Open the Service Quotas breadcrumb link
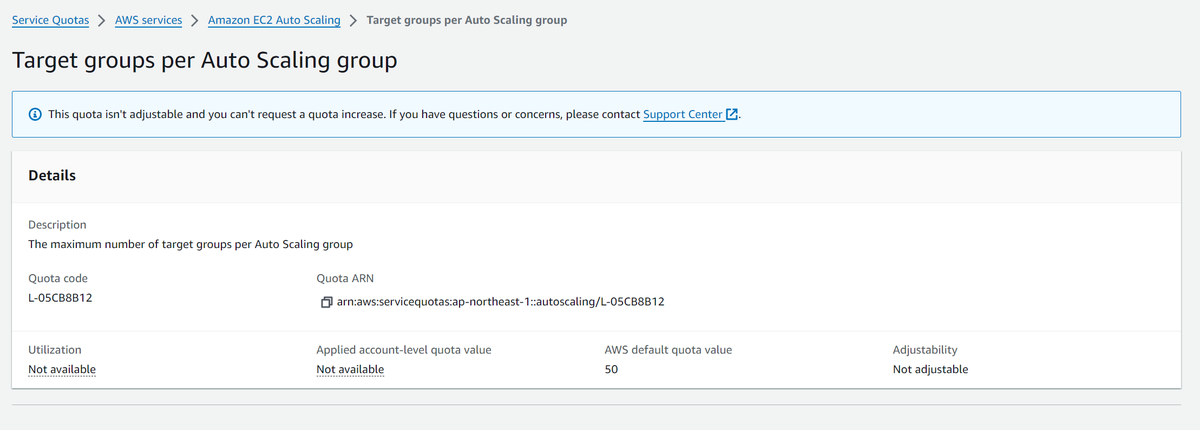 coord(50,20)
